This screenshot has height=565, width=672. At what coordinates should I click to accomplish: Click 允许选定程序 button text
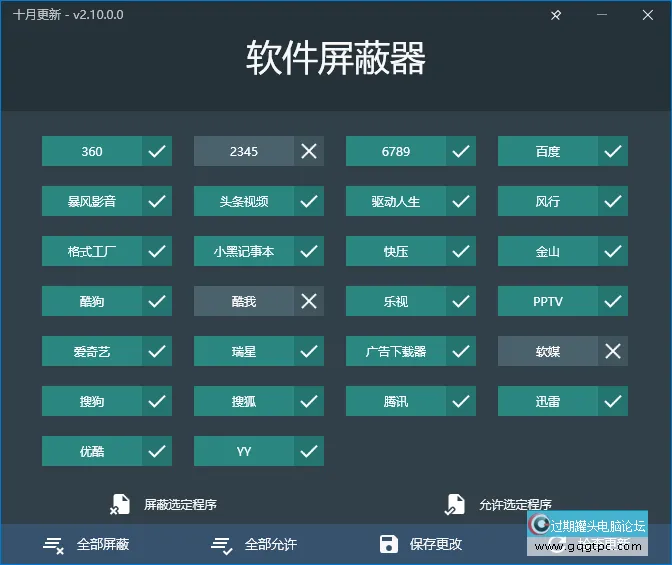click(x=515, y=505)
